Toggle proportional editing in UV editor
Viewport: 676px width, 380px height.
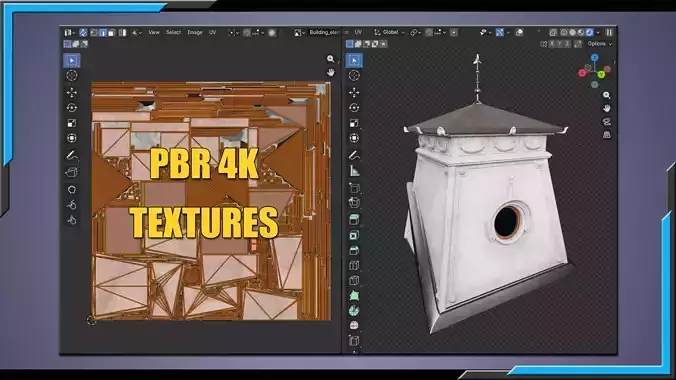click(x=272, y=32)
